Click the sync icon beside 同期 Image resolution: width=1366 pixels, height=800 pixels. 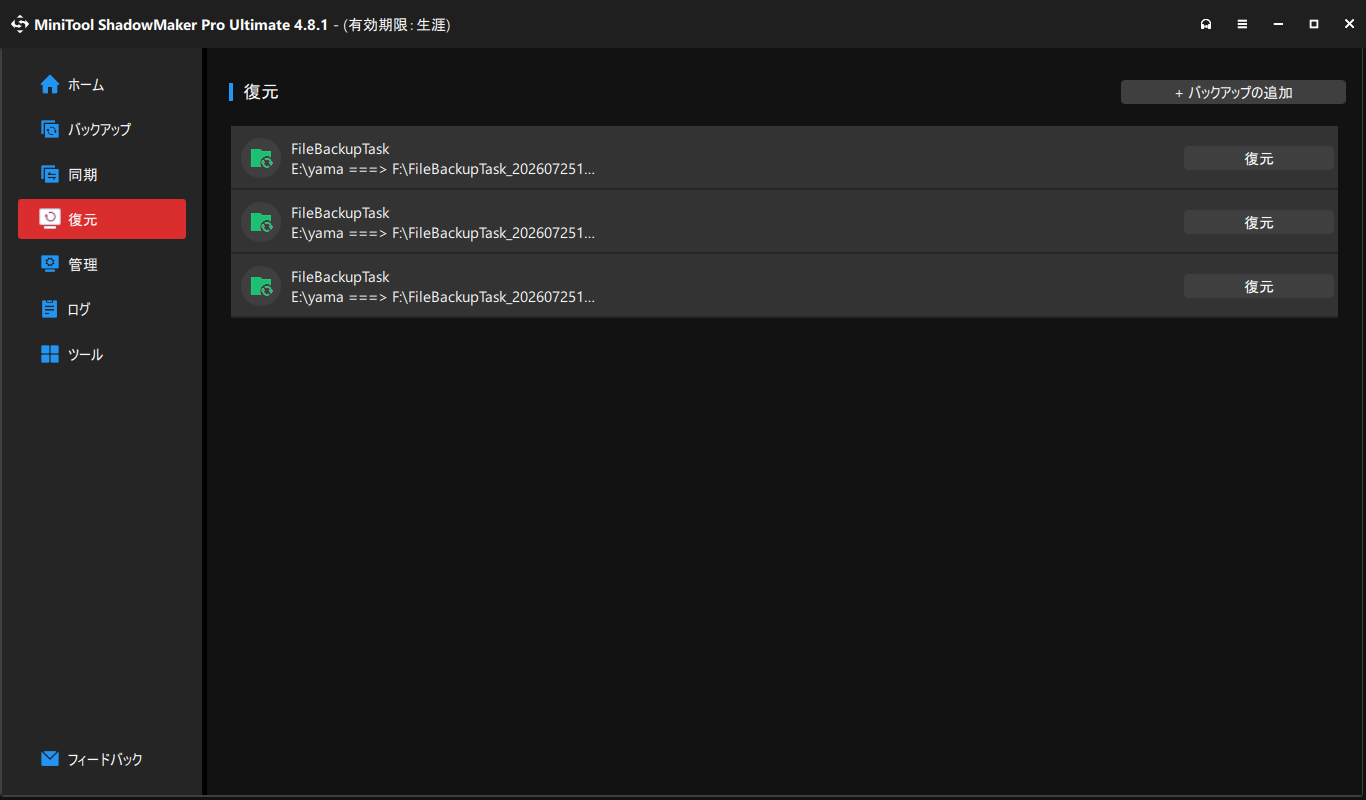tap(50, 174)
